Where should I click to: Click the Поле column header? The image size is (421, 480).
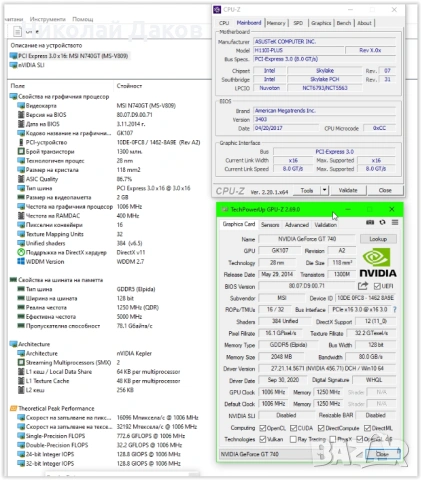tap(17, 86)
